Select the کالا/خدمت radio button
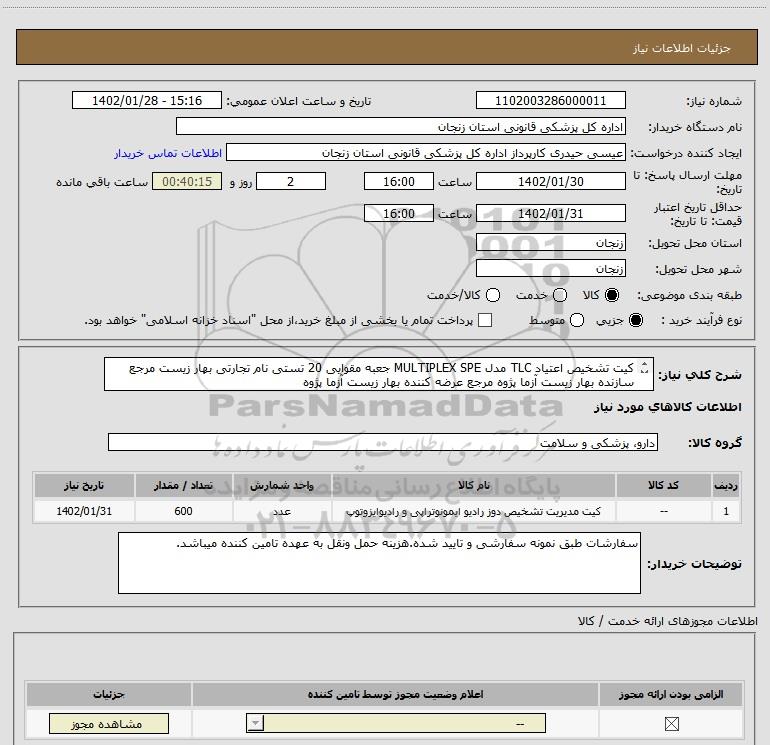This screenshot has height=745, width=770. pos(493,295)
